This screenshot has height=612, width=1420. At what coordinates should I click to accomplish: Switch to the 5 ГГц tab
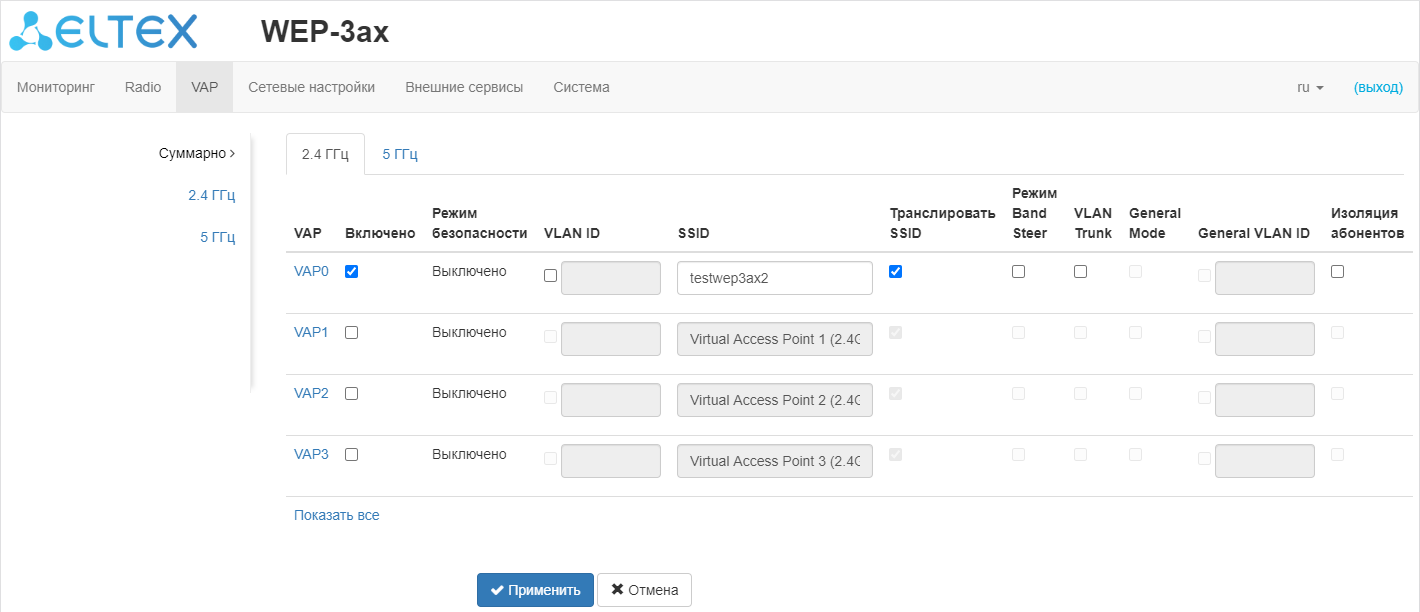[399, 155]
